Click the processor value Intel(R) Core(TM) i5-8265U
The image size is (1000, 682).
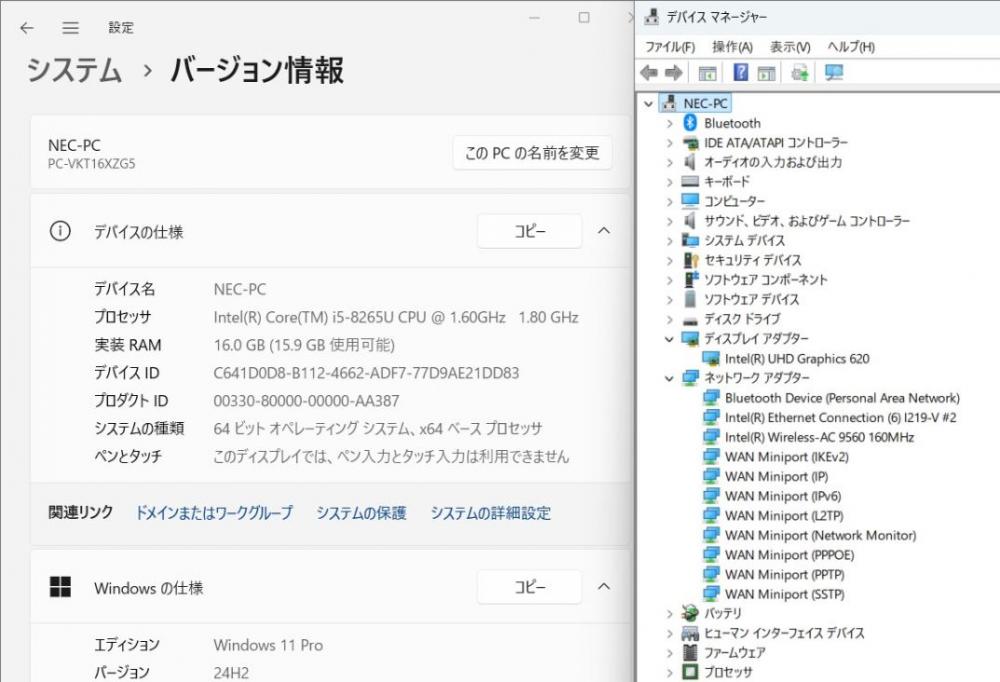click(395, 317)
